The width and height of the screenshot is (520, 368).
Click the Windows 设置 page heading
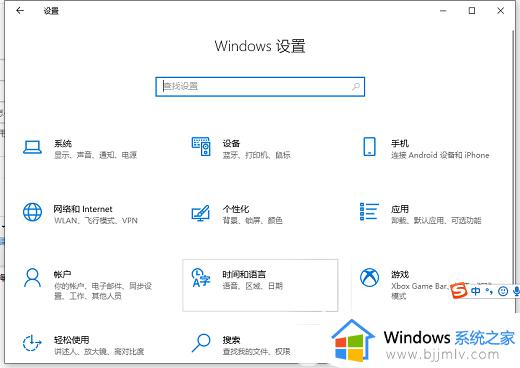click(260, 46)
